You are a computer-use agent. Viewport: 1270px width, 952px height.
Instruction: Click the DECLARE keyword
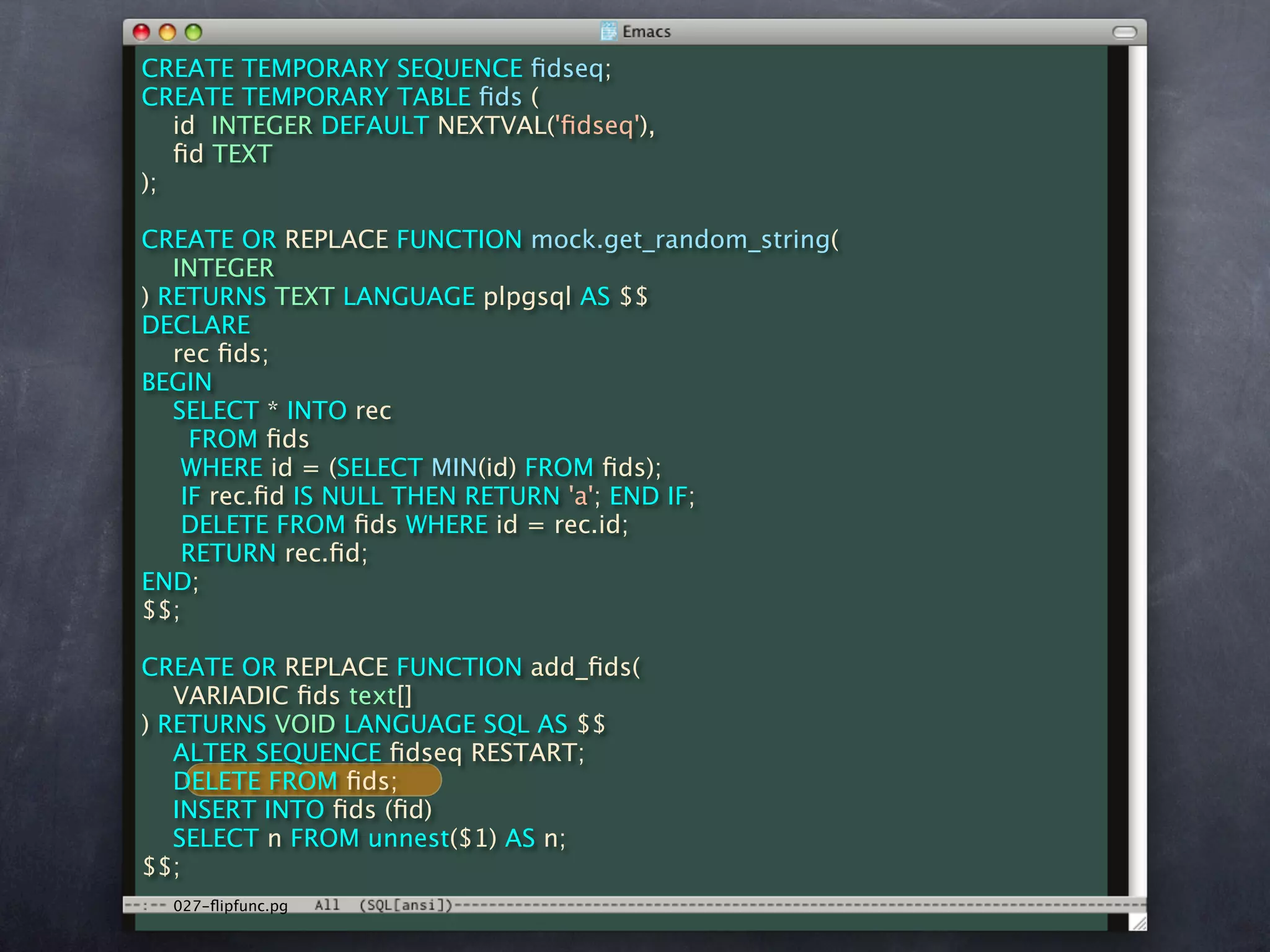196,325
